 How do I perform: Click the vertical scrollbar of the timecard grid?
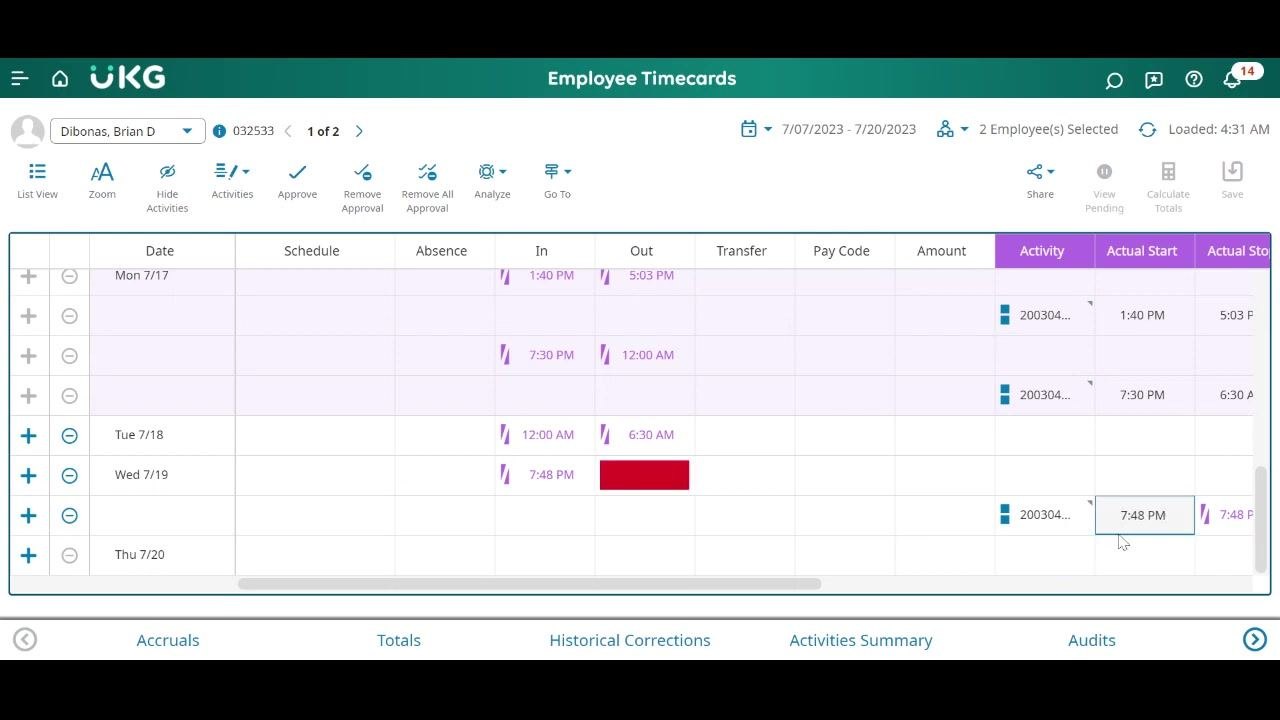tap(1261, 519)
